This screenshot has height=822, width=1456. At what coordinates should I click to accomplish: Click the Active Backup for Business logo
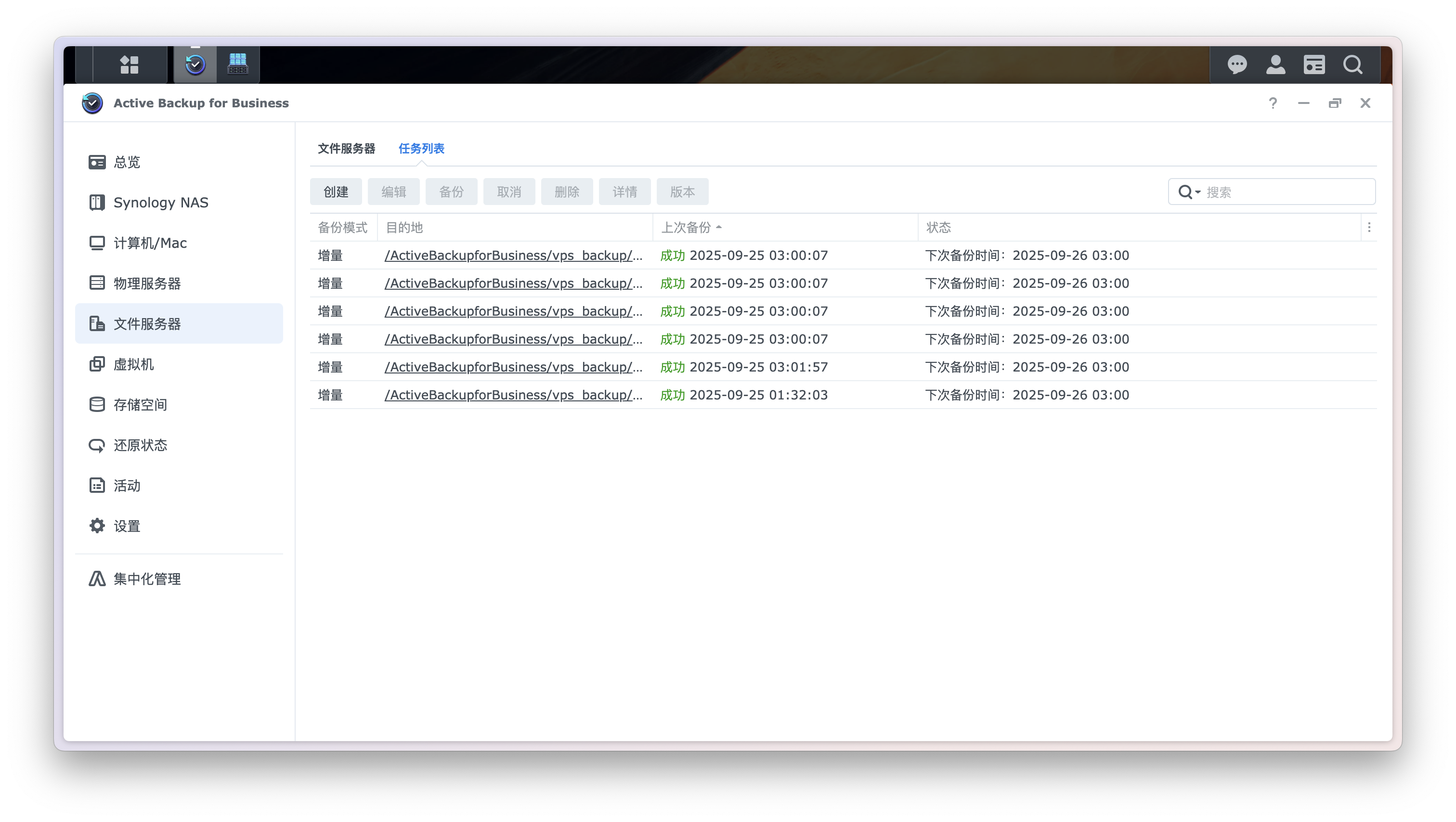92,103
